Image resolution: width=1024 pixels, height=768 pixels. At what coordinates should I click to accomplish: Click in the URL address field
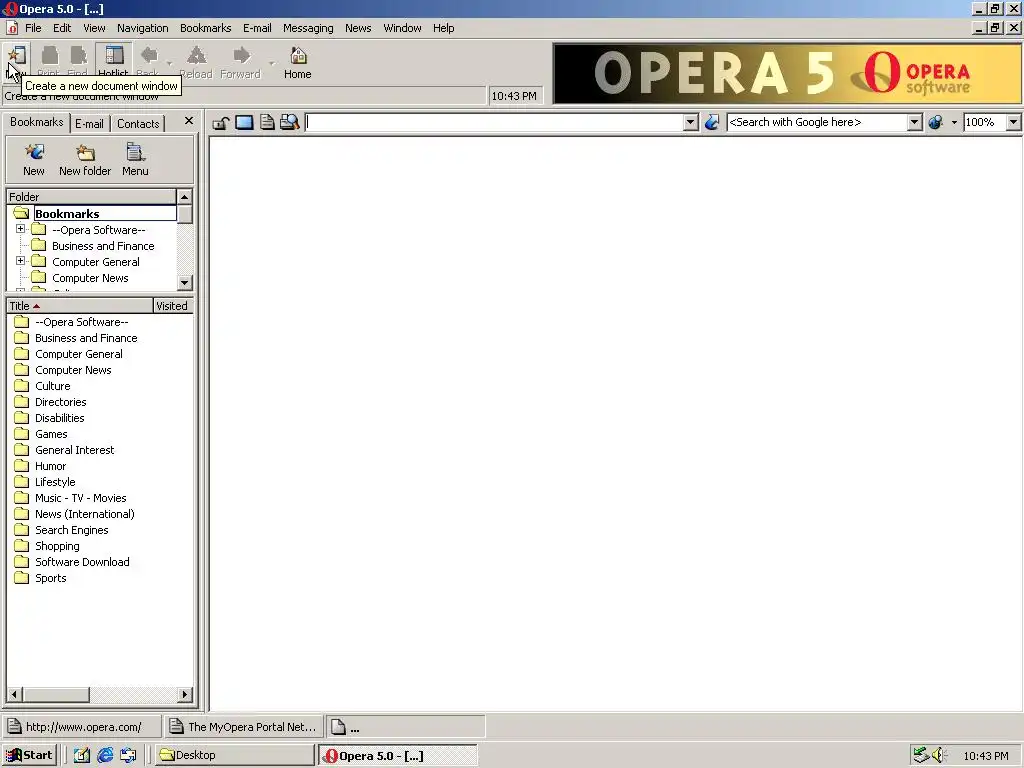(494, 122)
